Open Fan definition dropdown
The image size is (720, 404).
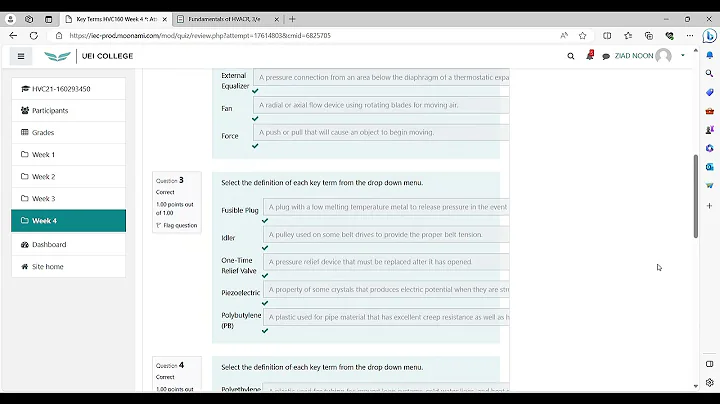pyautogui.click(x=381, y=105)
